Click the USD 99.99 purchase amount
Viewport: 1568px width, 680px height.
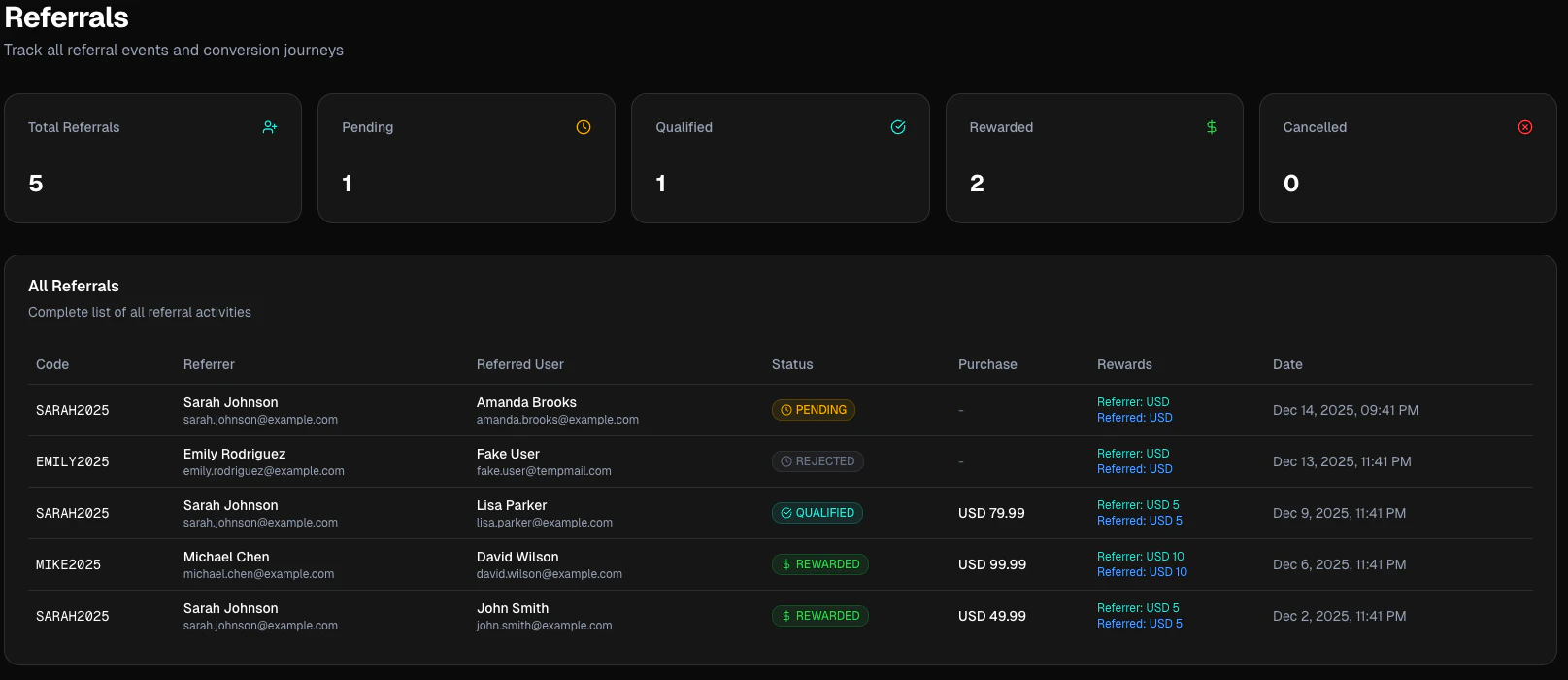tap(992, 564)
